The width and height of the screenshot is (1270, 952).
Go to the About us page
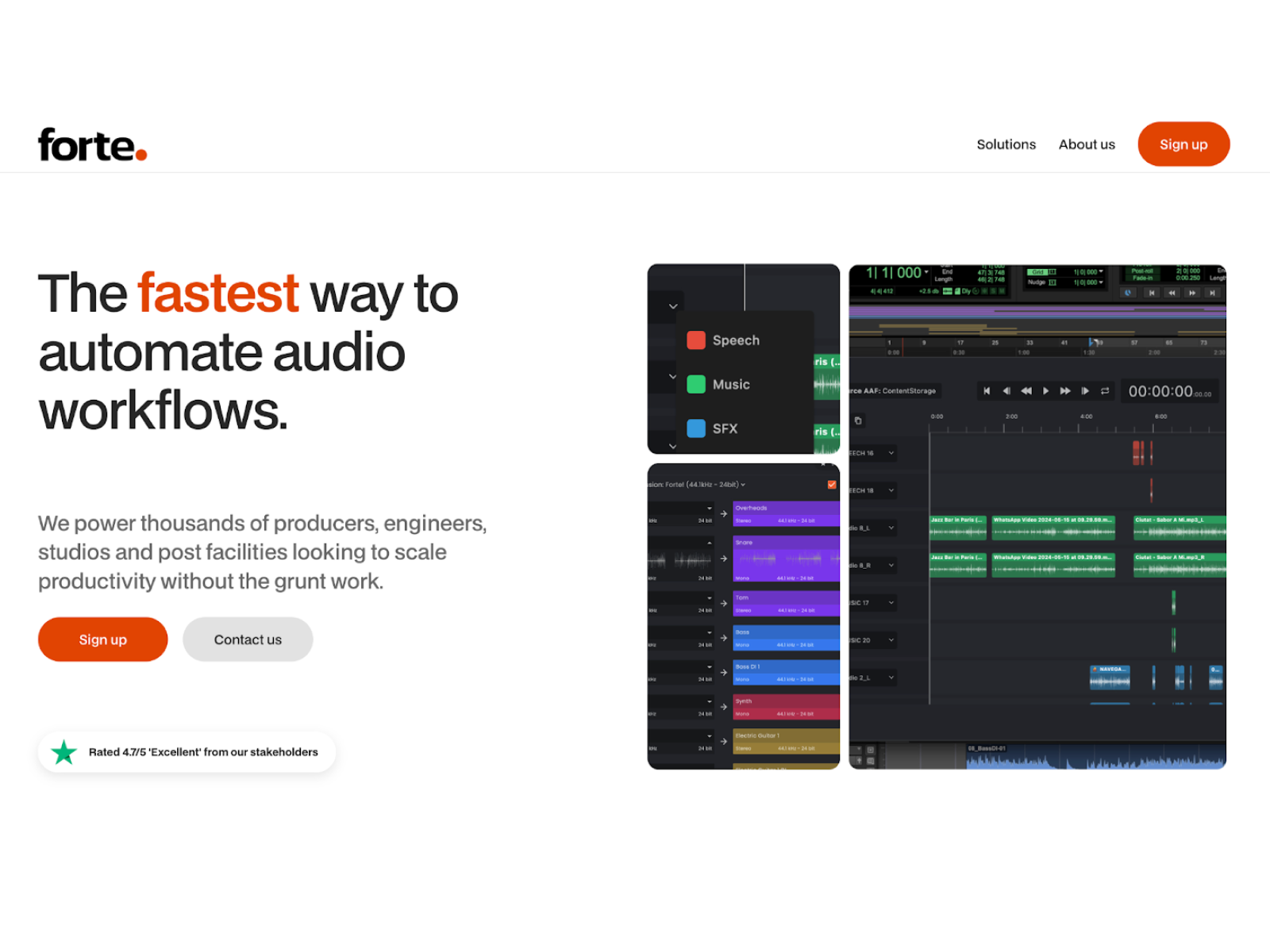click(1086, 144)
